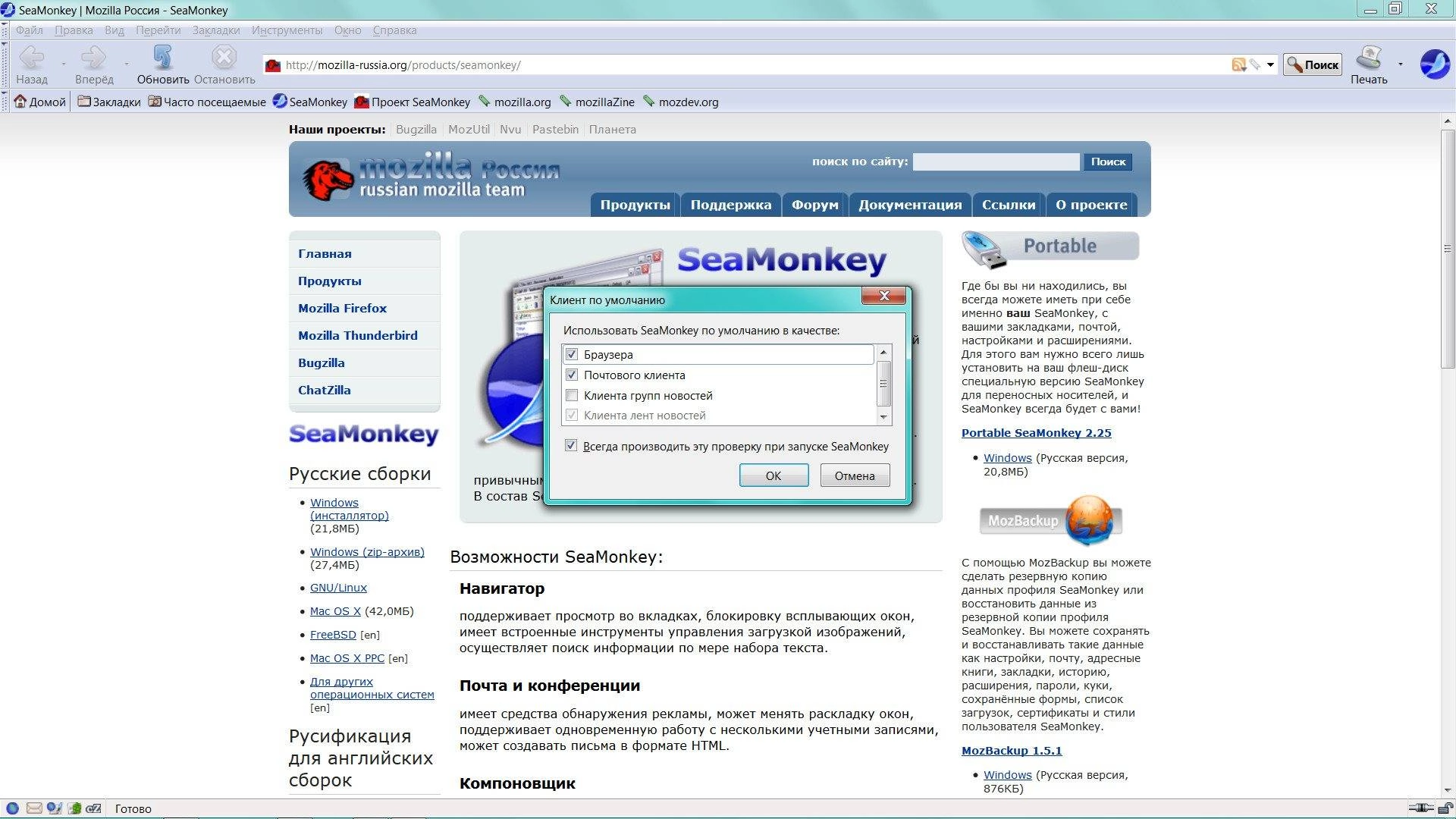Click the site favicon in the address bar
The image size is (1456, 819).
click(273, 65)
